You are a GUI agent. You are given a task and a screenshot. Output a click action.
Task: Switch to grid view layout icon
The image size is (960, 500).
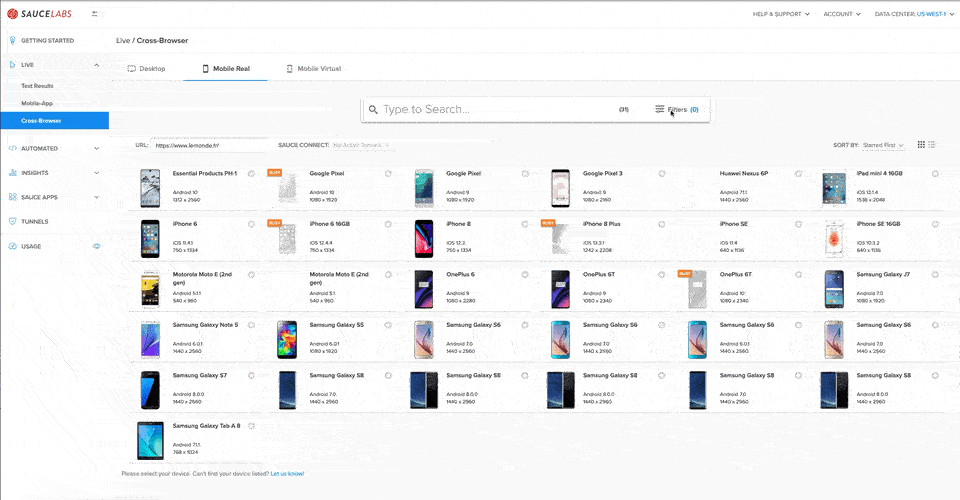point(921,144)
